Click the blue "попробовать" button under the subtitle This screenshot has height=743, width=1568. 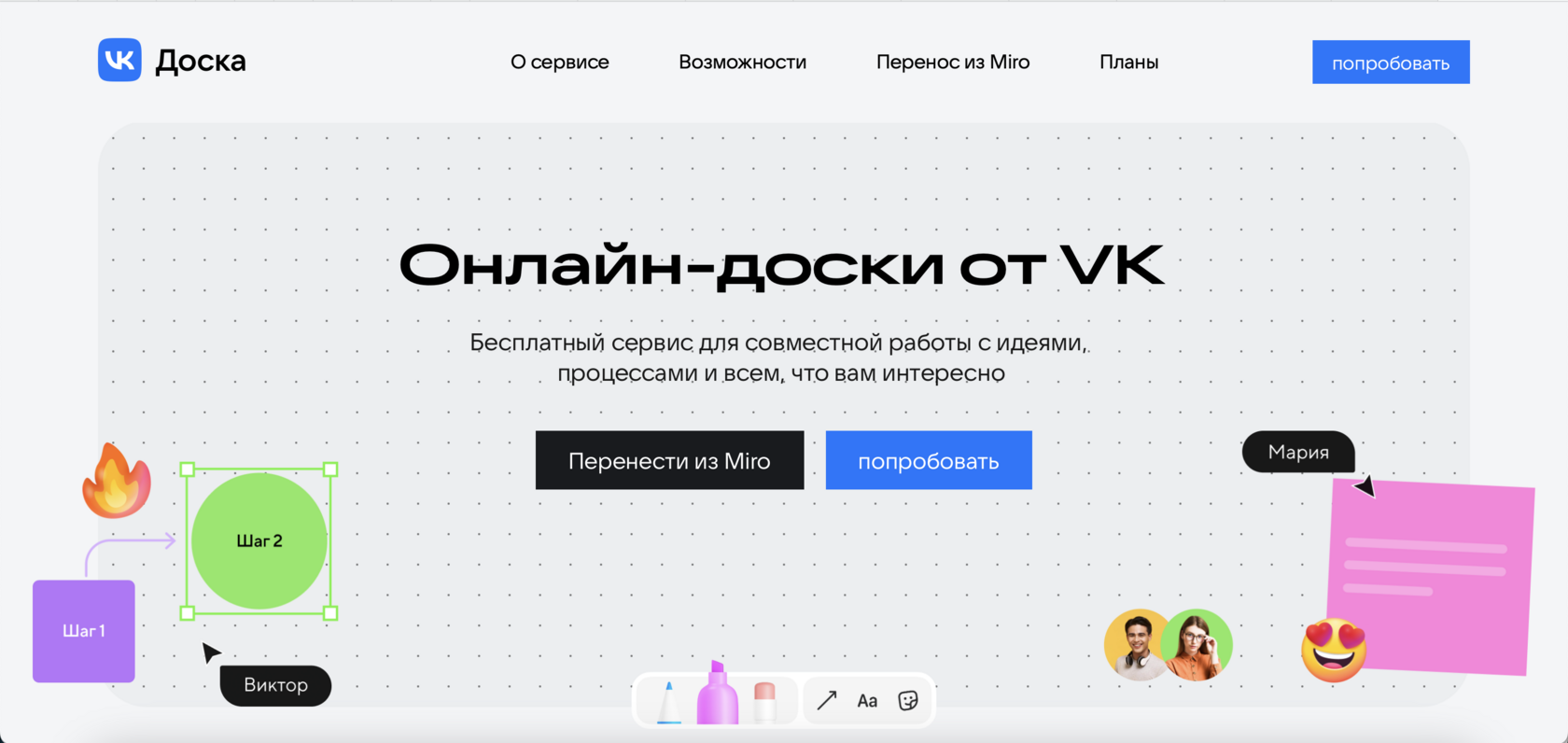[929, 460]
